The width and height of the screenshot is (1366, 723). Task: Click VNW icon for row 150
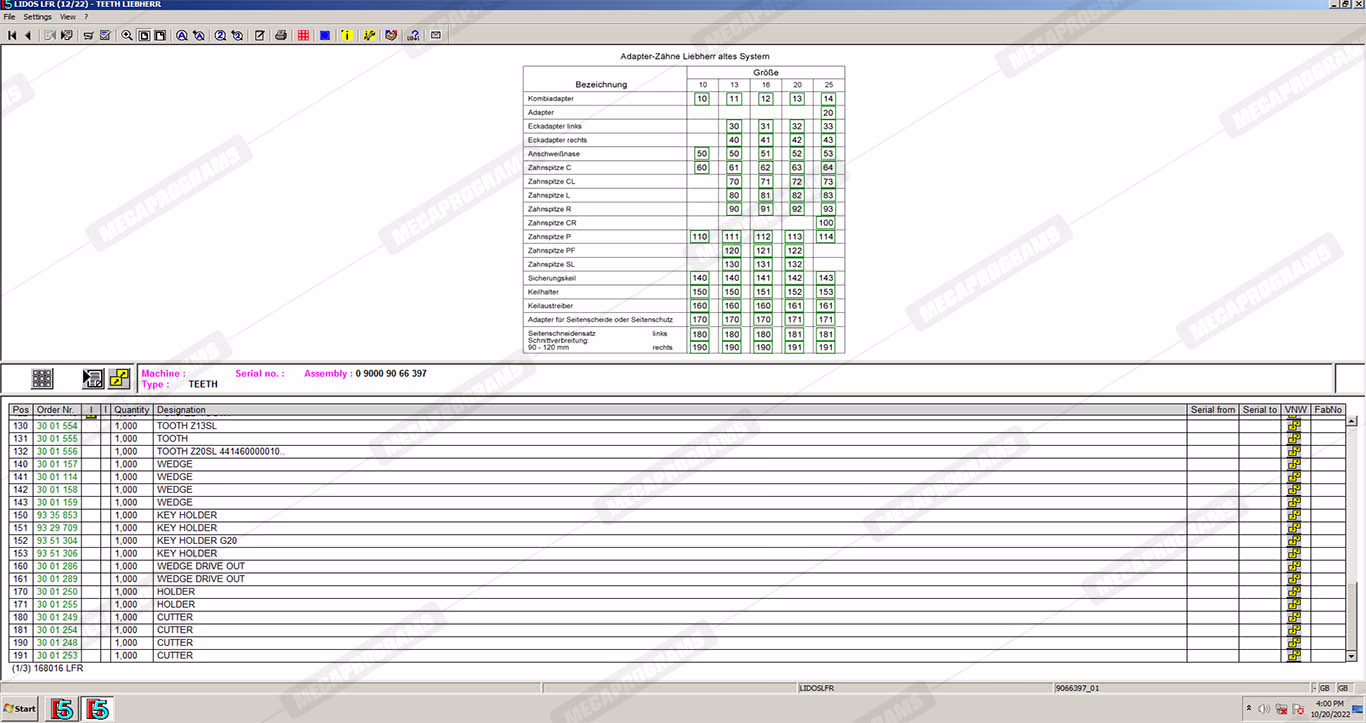click(1294, 515)
